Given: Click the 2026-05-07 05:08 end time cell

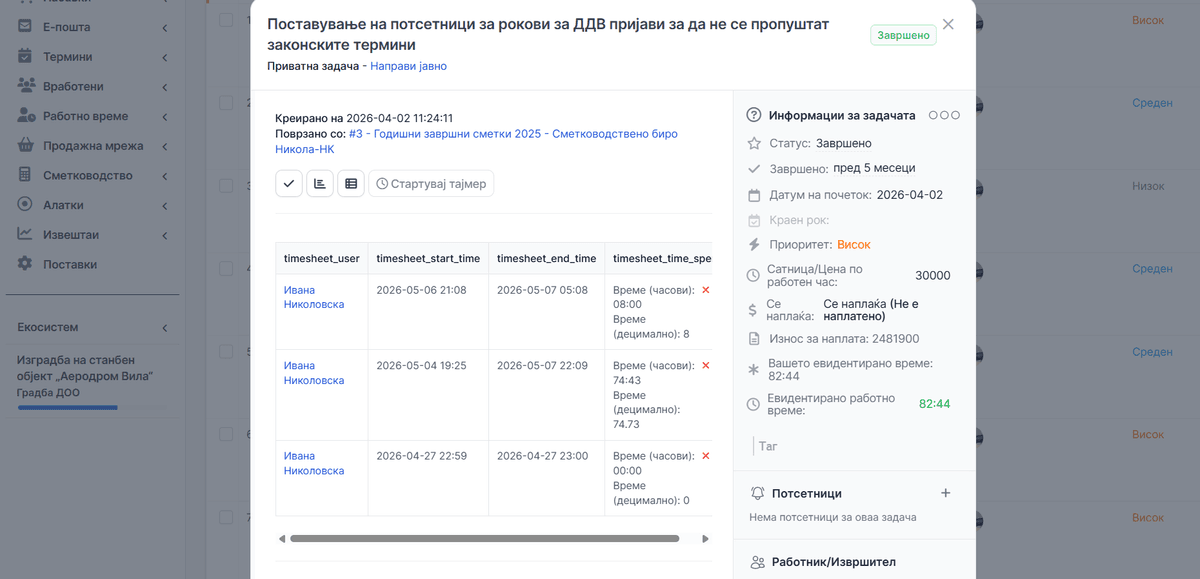Looking at the screenshot, I should (x=546, y=312).
